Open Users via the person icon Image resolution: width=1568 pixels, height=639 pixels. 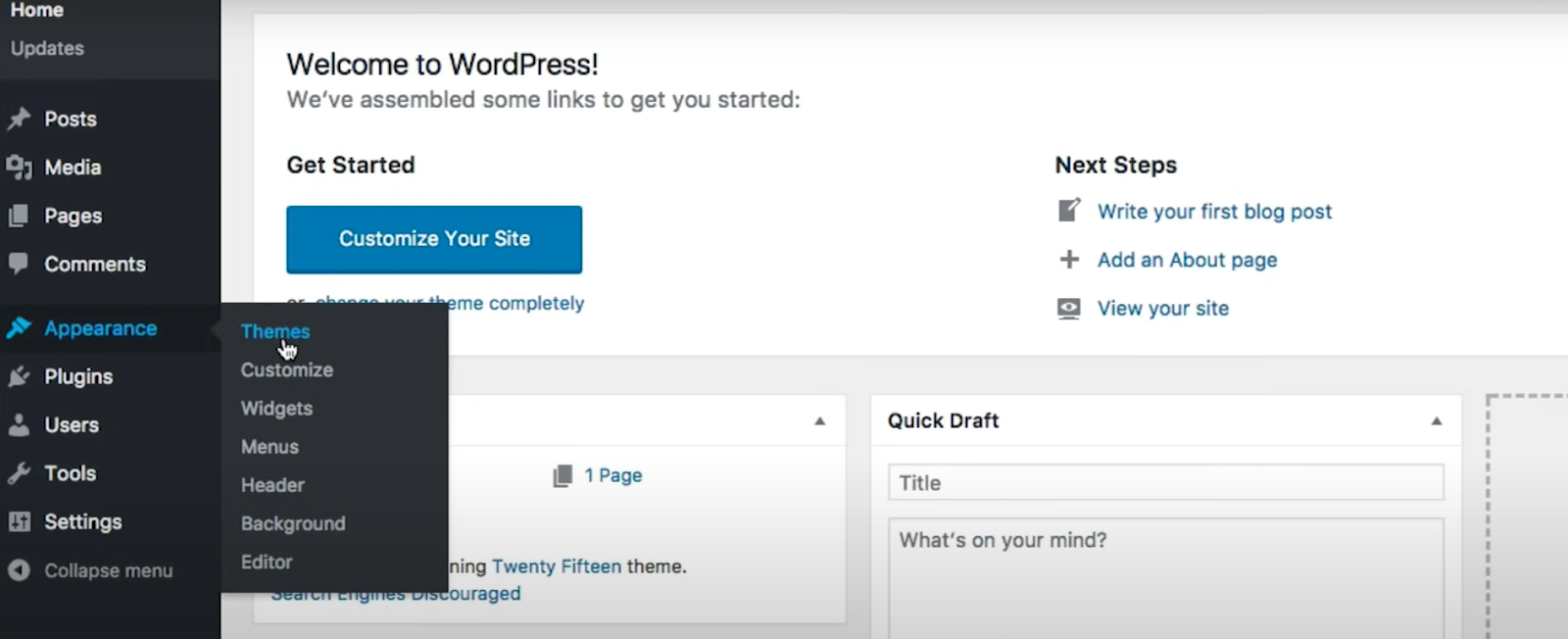20,424
